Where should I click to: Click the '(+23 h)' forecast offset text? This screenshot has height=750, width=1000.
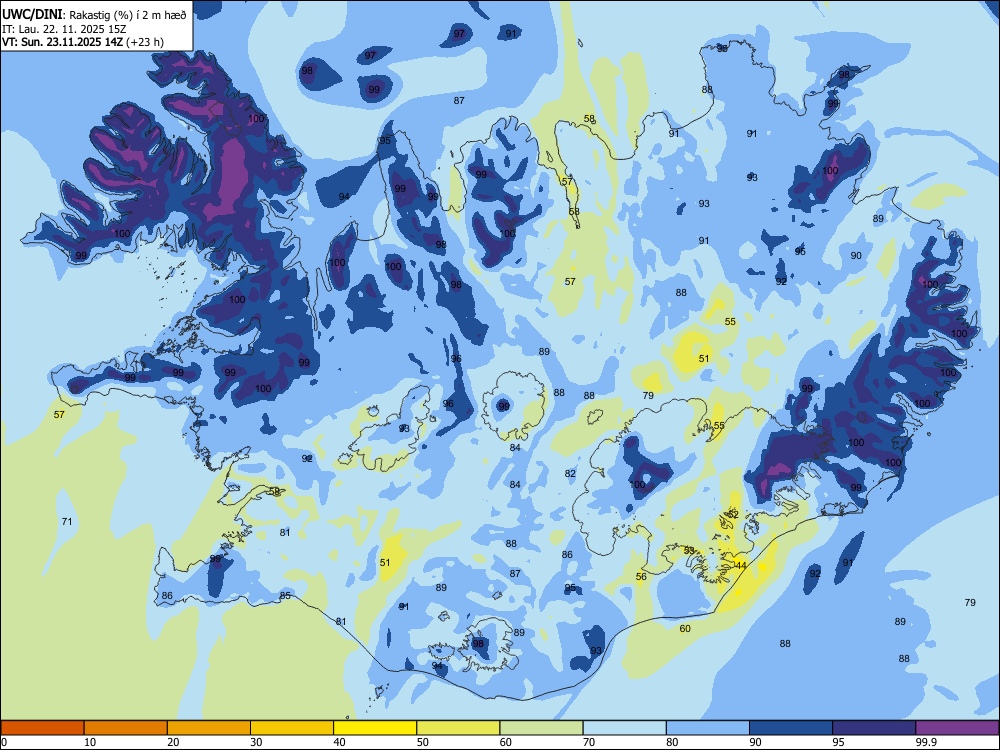145,42
